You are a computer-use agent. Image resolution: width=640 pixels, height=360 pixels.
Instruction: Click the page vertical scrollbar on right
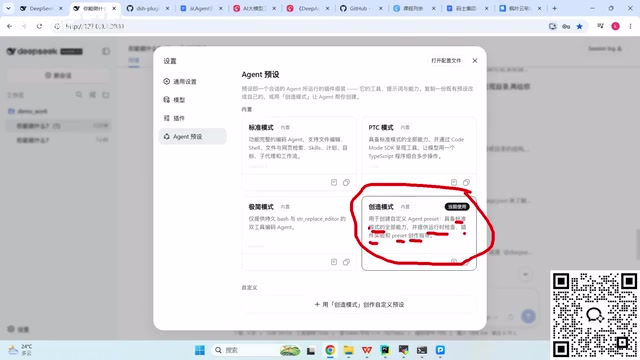pyautogui.click(x=638, y=245)
